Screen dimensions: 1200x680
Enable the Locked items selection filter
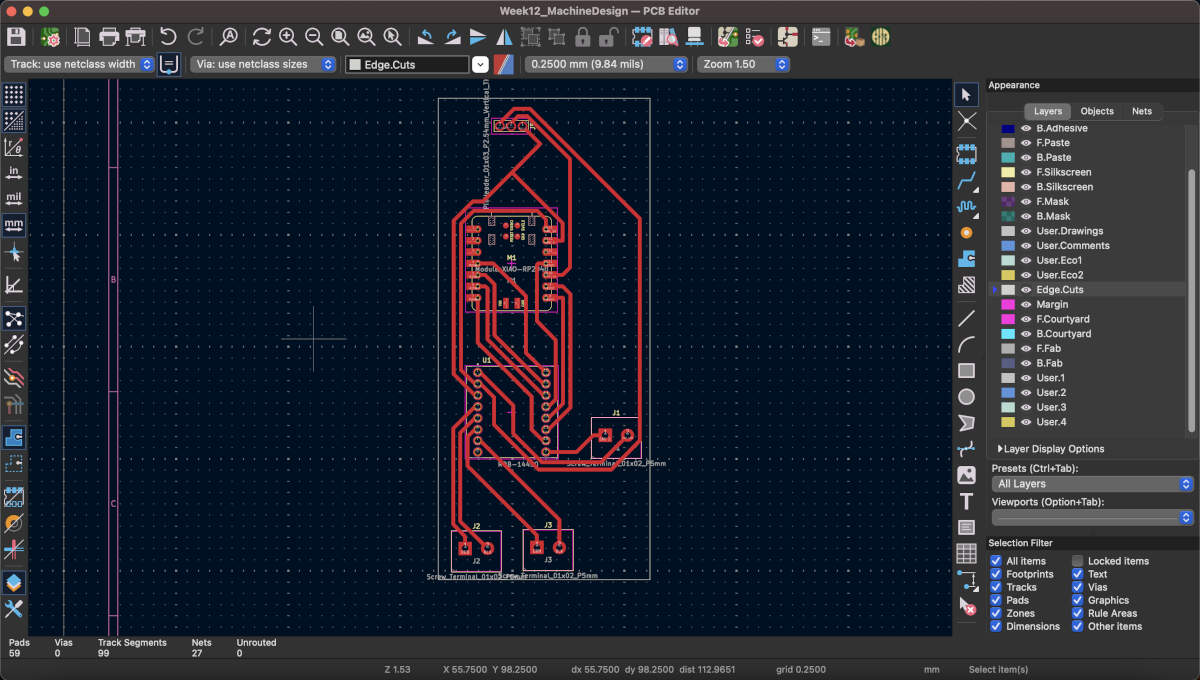1078,561
